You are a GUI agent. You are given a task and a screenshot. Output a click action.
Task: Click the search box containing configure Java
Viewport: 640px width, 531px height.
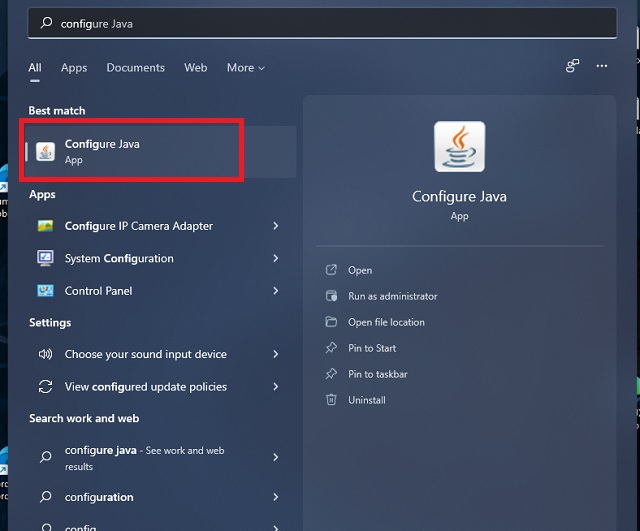[x=320, y=23]
